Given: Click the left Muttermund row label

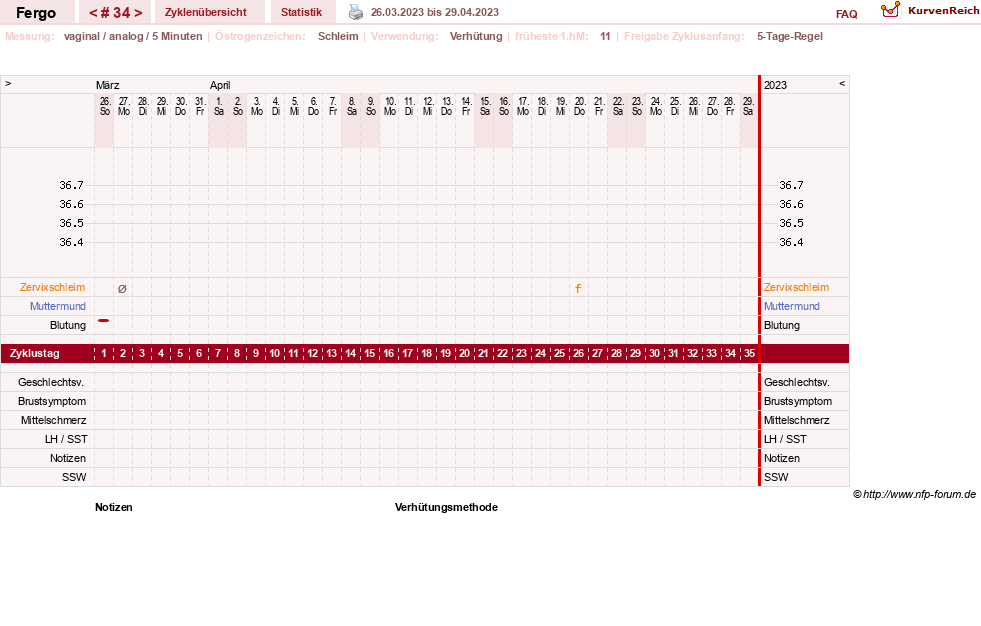Looking at the screenshot, I should point(58,306).
